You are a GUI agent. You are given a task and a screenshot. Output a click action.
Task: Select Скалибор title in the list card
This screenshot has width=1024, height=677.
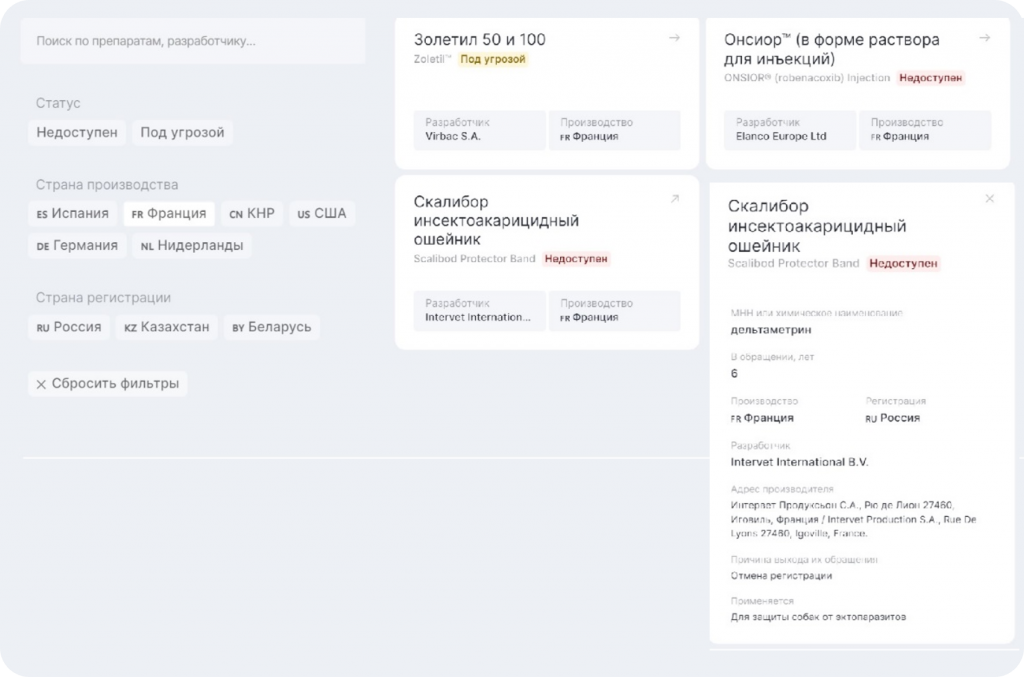[496, 221]
